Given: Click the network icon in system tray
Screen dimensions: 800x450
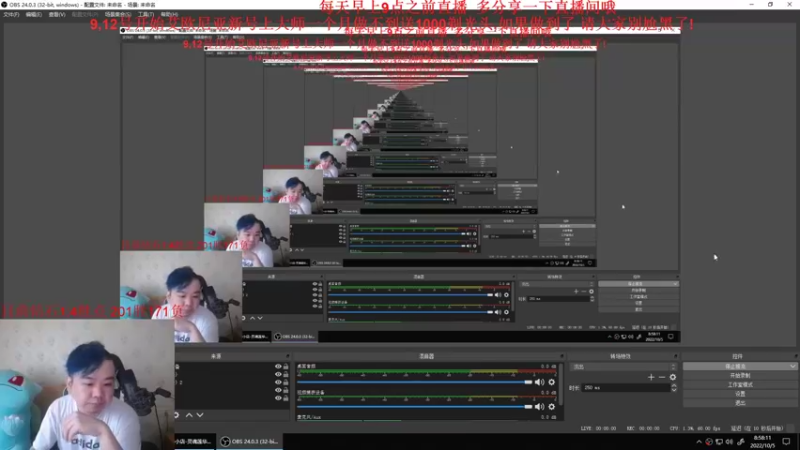Looking at the screenshot, I should [x=719, y=442].
